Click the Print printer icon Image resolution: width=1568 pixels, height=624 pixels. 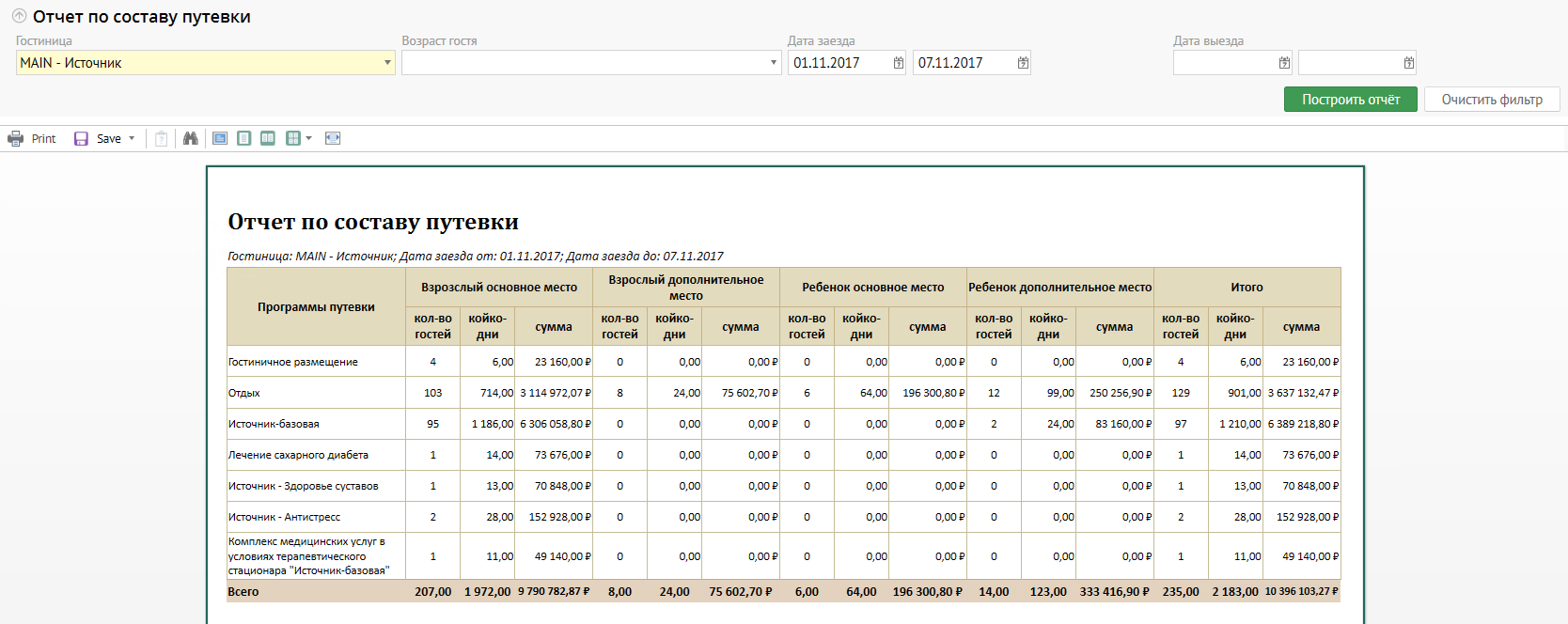point(16,138)
